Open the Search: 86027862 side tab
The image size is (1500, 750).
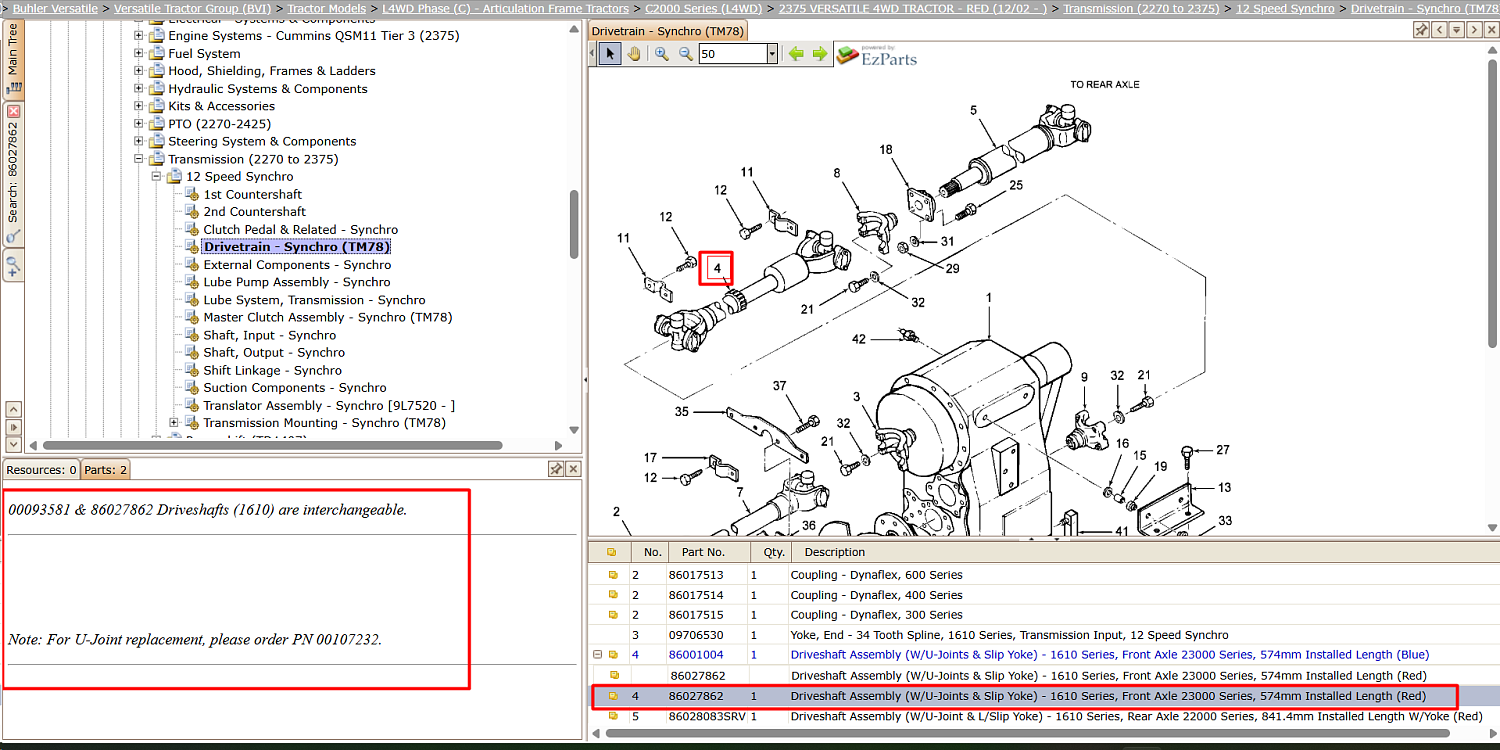(x=13, y=172)
